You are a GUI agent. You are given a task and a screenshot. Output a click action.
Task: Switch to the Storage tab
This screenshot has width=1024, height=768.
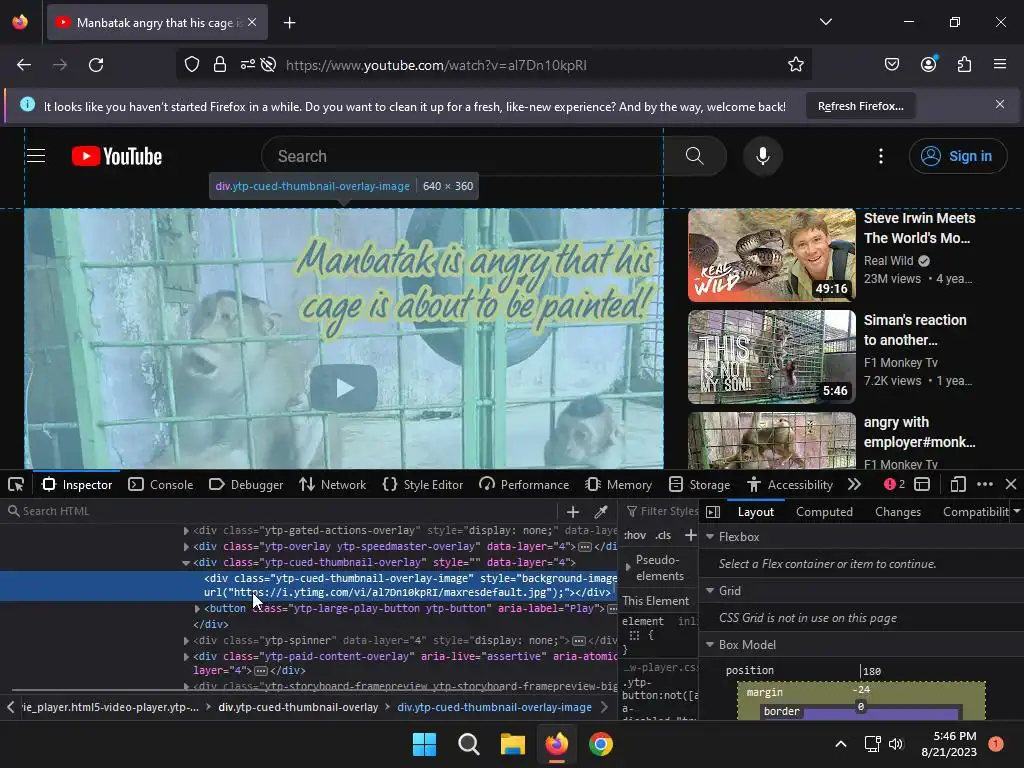(699, 485)
